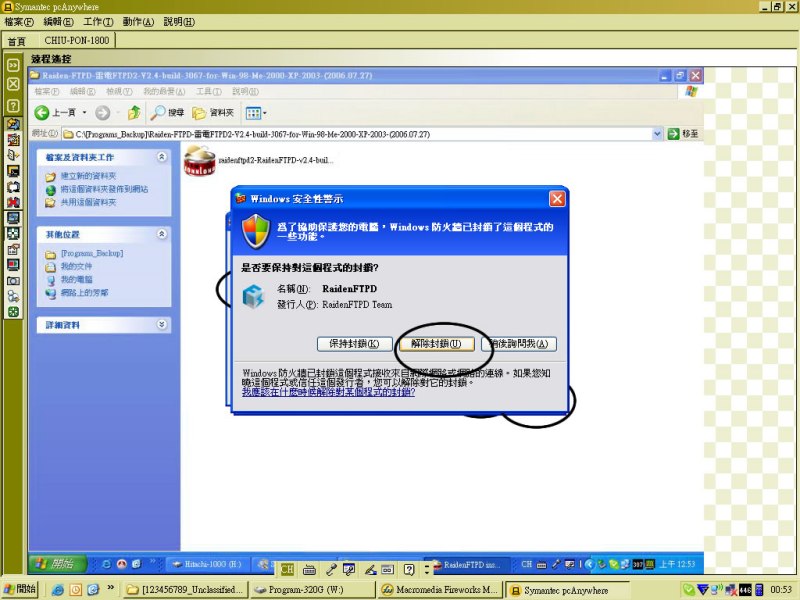The width and height of the screenshot is (800, 600).
Task: Click local 開始 Start button
Action: click(x=20, y=589)
